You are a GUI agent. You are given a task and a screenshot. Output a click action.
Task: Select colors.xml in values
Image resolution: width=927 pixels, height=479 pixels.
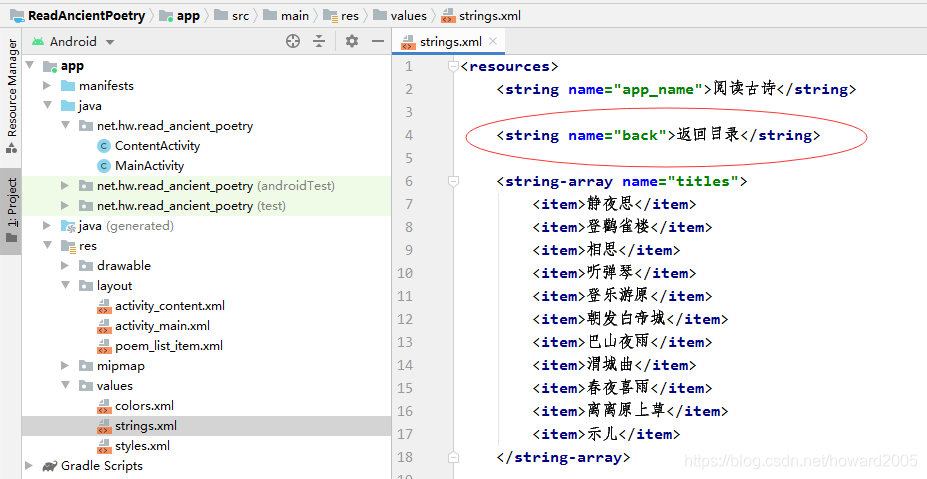(x=144, y=406)
